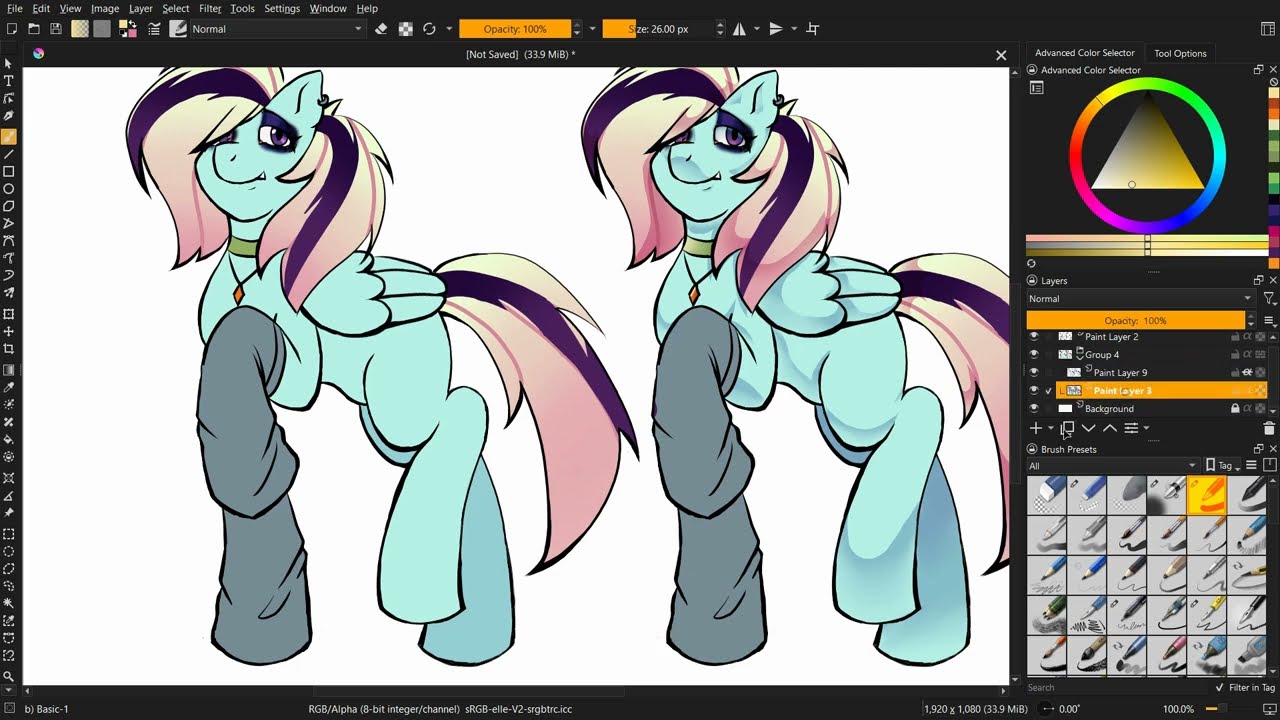Open the brush preset chooser icon
Screen dimensions: 1280x720
(x=178, y=29)
